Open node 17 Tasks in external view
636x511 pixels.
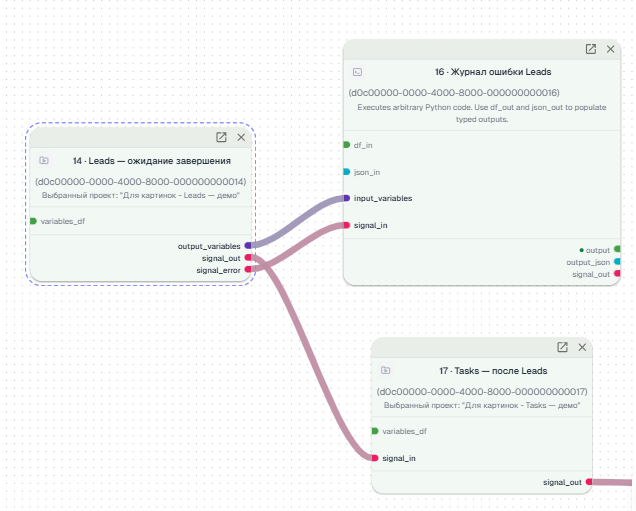tap(563, 347)
